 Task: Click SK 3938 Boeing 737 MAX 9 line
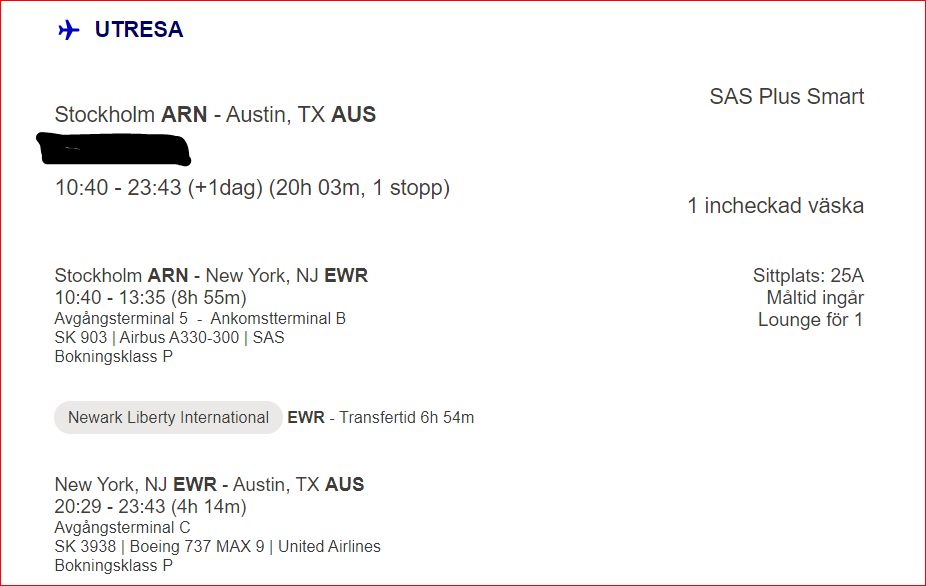tap(217, 546)
